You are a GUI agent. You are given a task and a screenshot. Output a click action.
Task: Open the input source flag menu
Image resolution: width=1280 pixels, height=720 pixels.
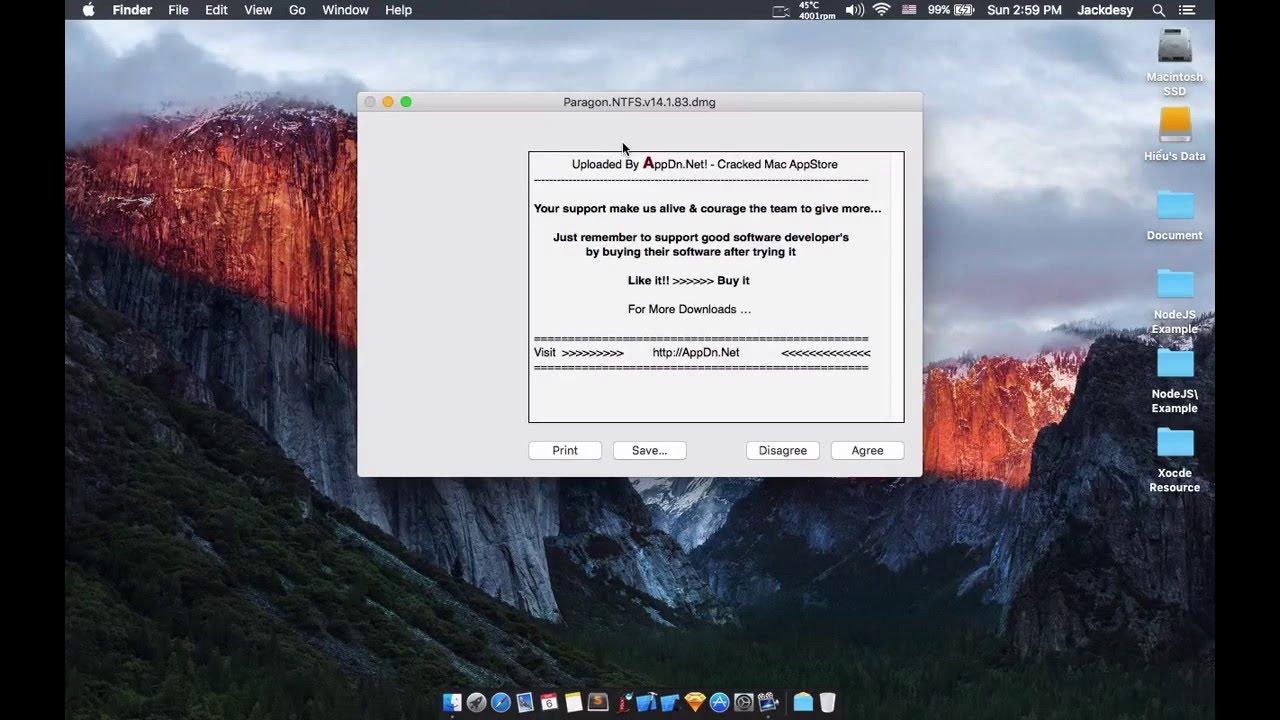[x=909, y=10]
